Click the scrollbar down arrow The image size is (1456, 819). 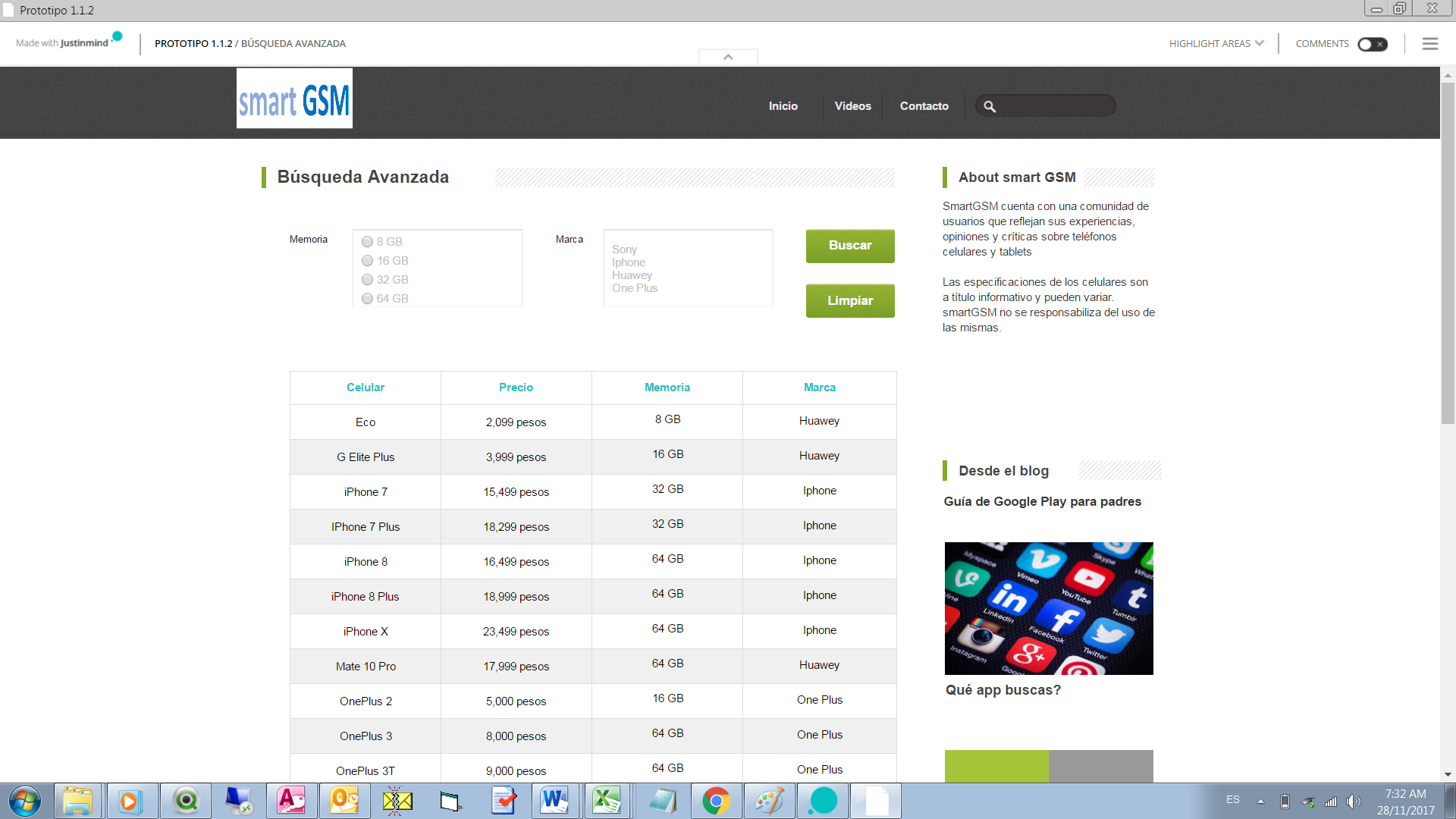click(1448, 774)
